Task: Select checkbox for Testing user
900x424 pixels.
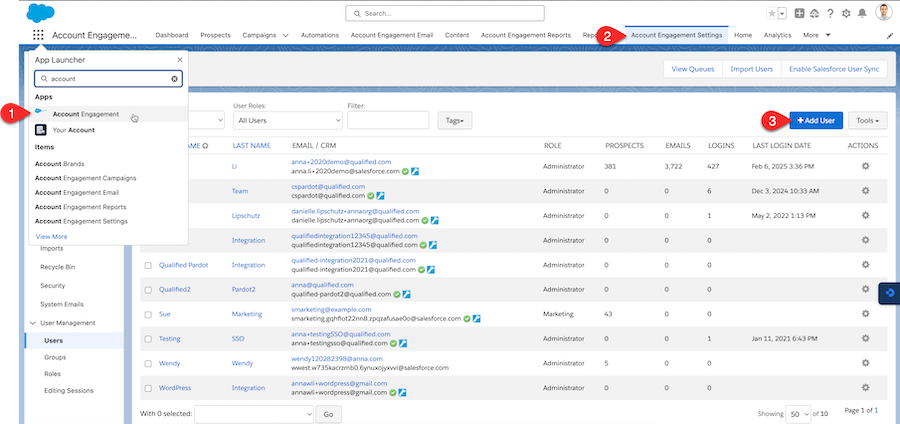Action: (148, 339)
